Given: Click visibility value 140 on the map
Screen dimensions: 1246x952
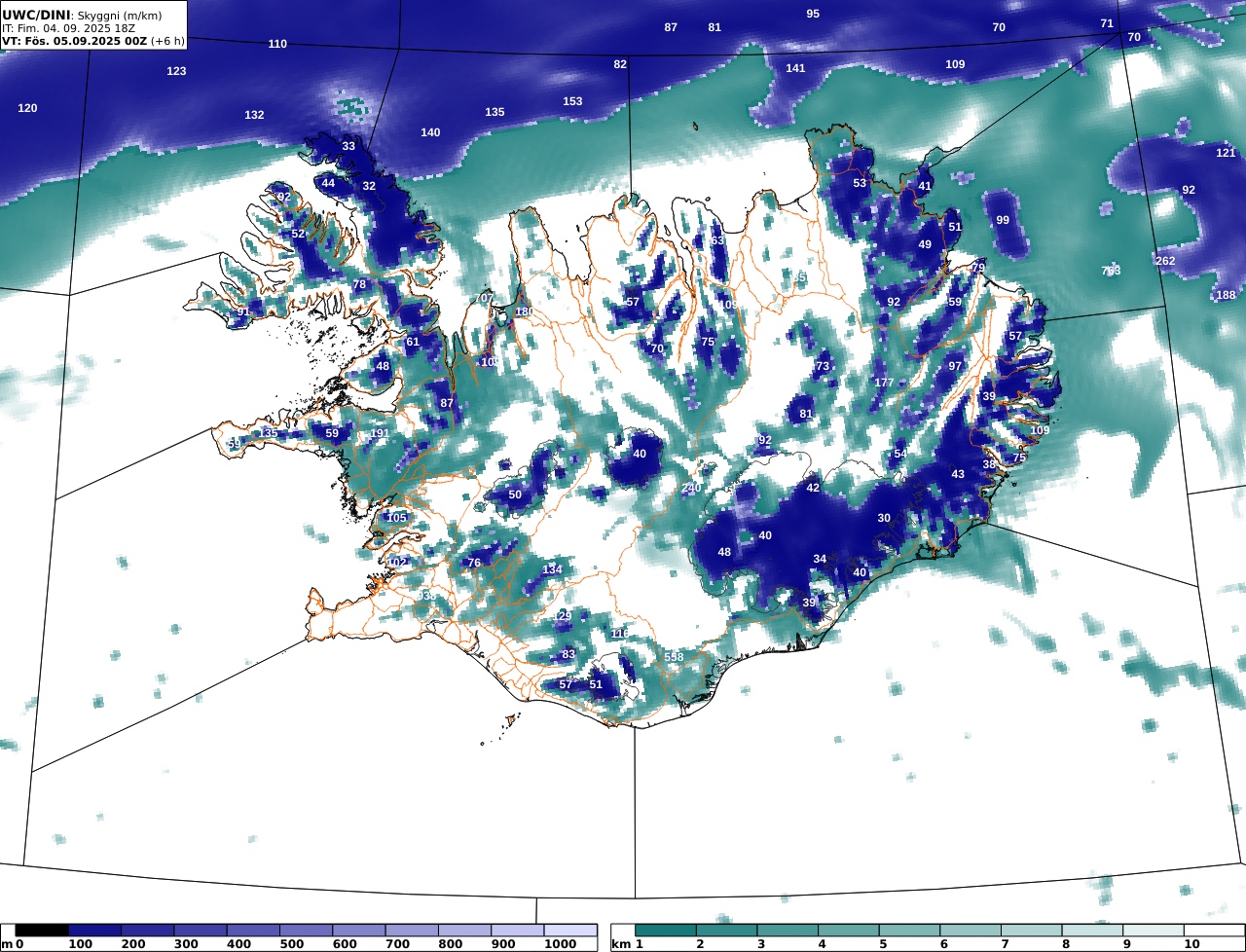Looking at the screenshot, I should [x=430, y=132].
